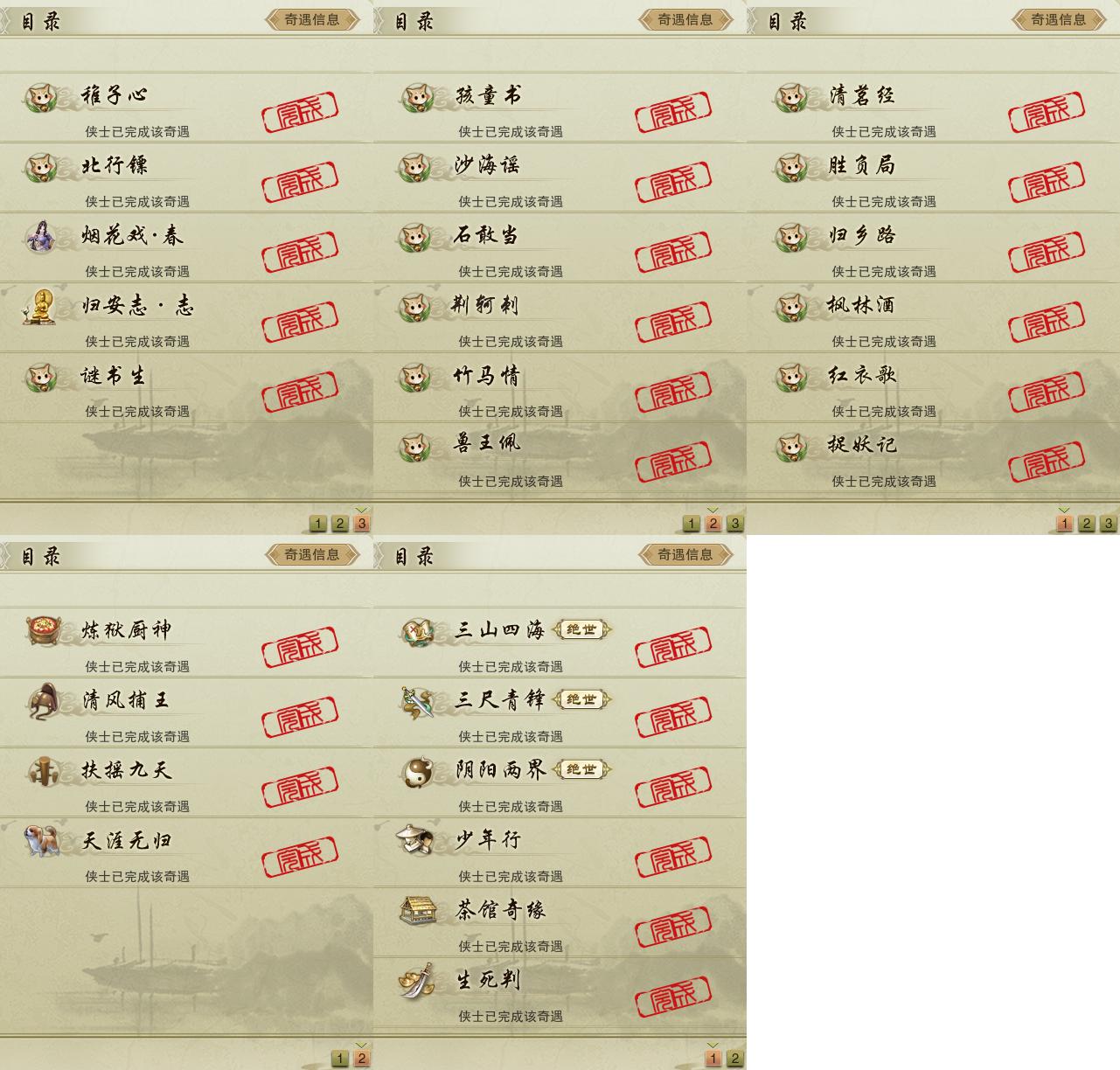Viewport: 1120px width, 1070px height.
Task: Go to page 1 in the 稚子心 panel
Action: click(318, 523)
